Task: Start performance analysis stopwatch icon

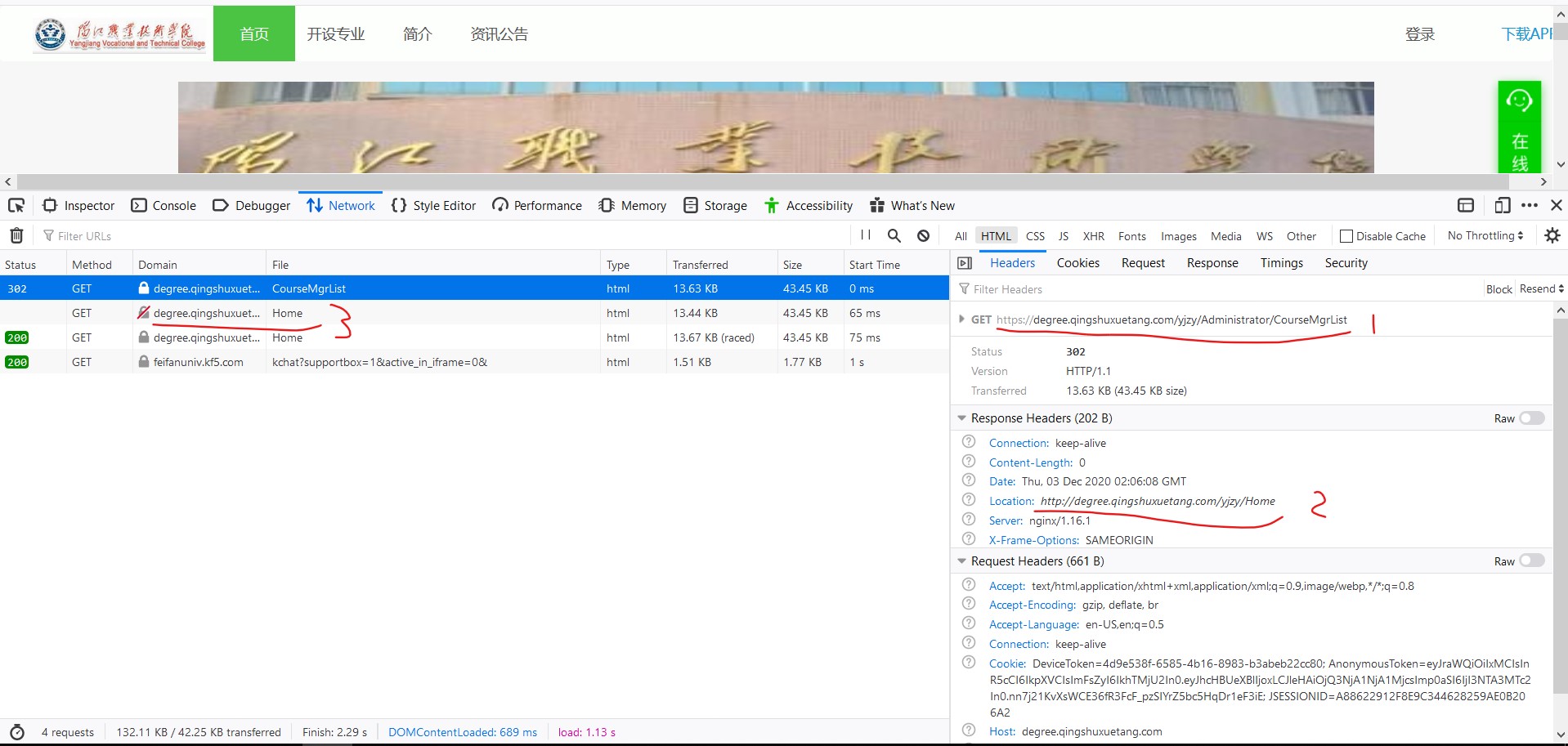Action: (x=17, y=732)
